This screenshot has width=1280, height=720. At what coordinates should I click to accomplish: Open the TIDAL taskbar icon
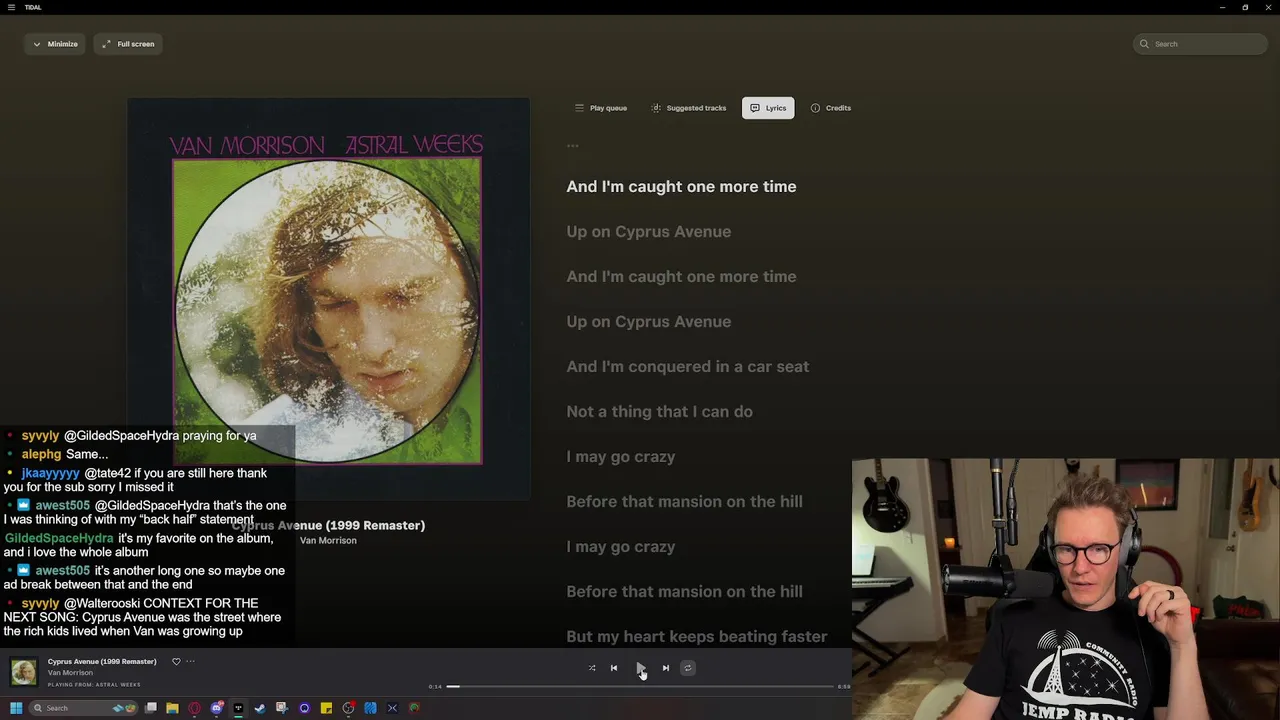pos(238,708)
